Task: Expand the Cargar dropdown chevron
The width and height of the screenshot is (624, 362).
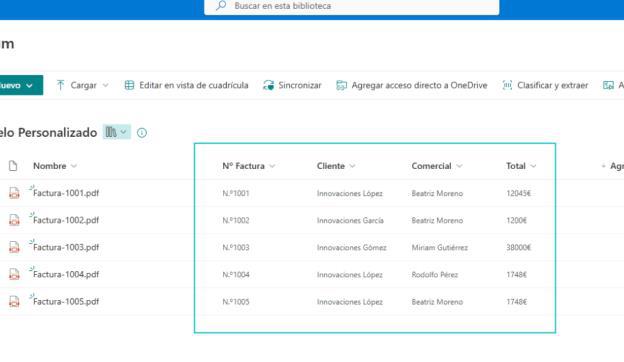Action: 105,85
